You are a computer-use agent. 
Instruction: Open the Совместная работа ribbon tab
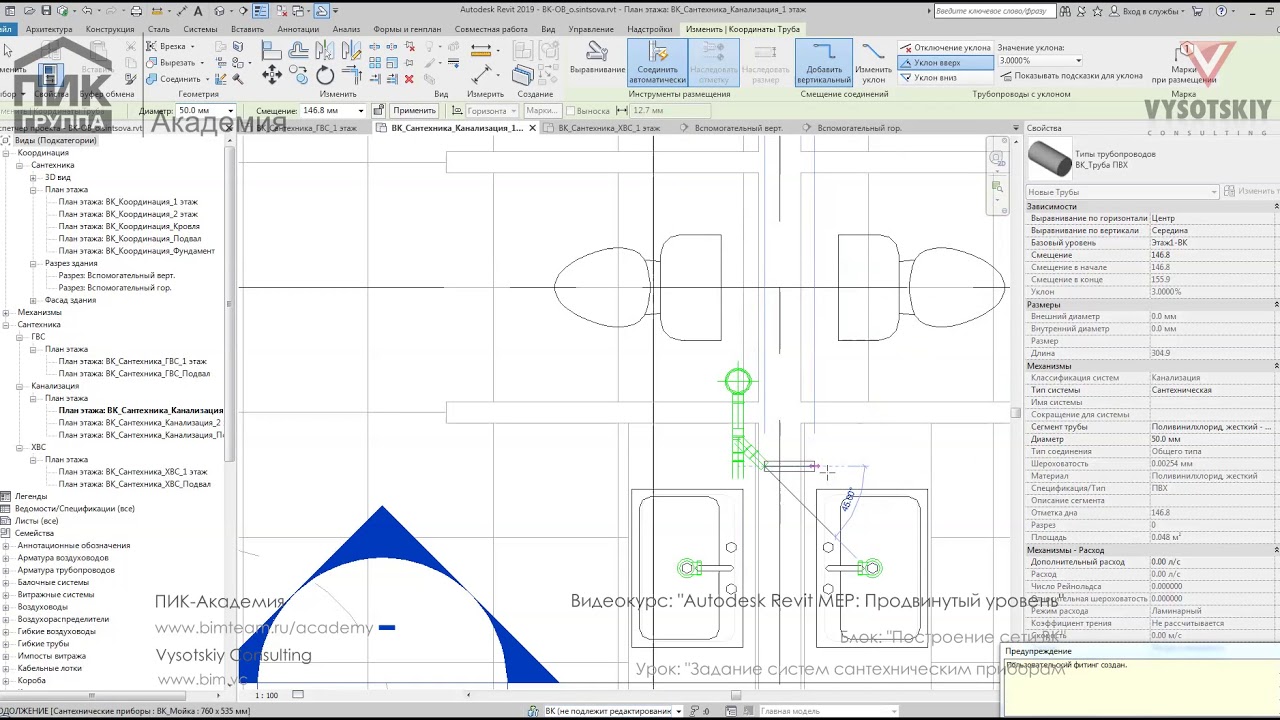tap(491, 29)
